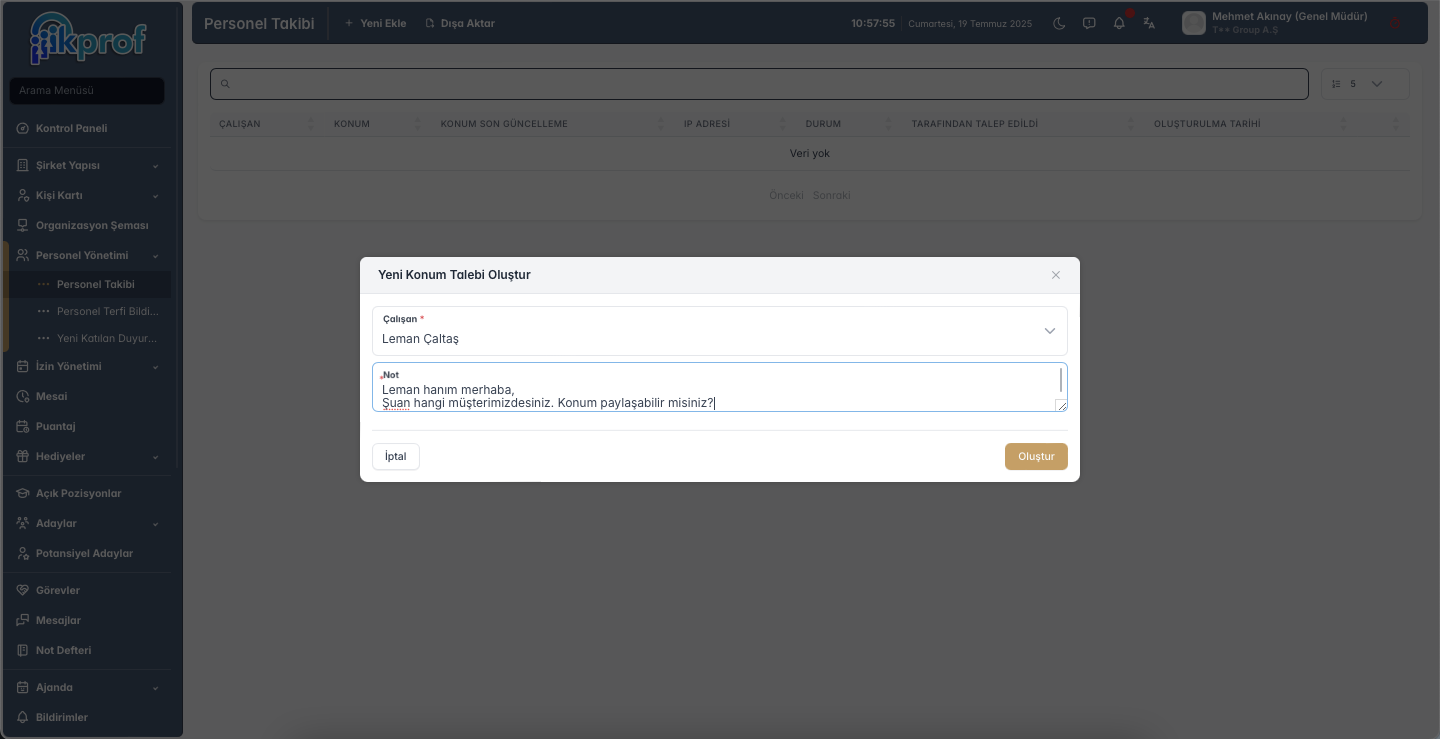This screenshot has width=1440, height=739.
Task: Sort by ÇALIŞAN column header
Action: 240,124
